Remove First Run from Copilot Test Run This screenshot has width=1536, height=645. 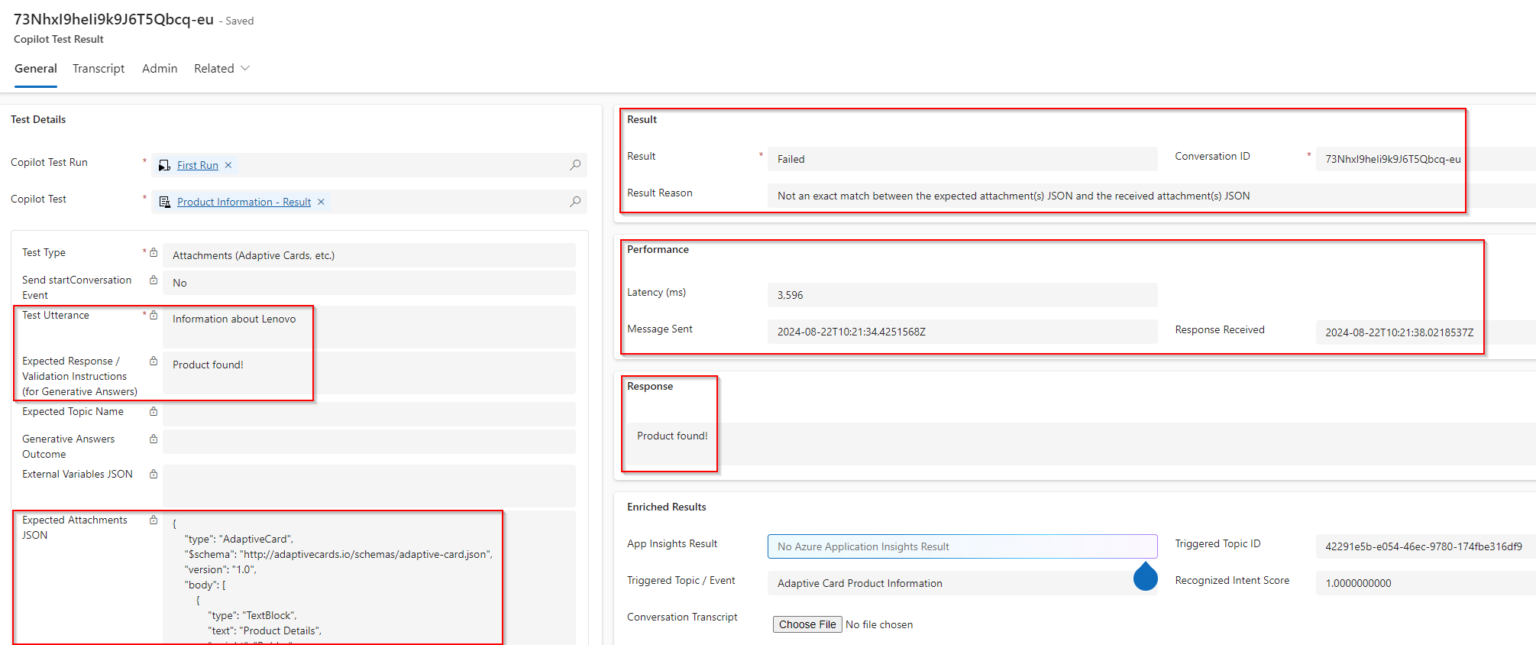pyautogui.click(x=228, y=165)
